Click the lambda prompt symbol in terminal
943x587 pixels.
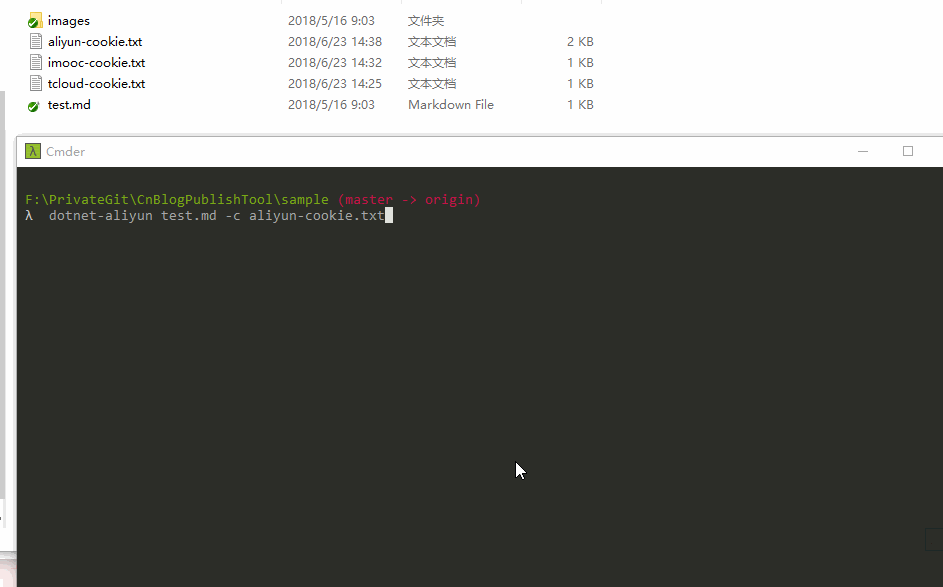29,215
